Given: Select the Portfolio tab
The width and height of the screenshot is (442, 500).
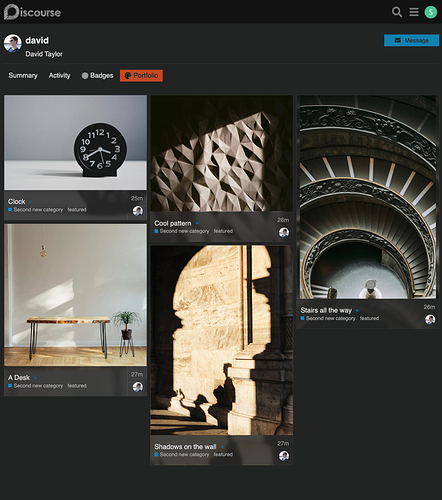Looking at the screenshot, I should coord(141,76).
